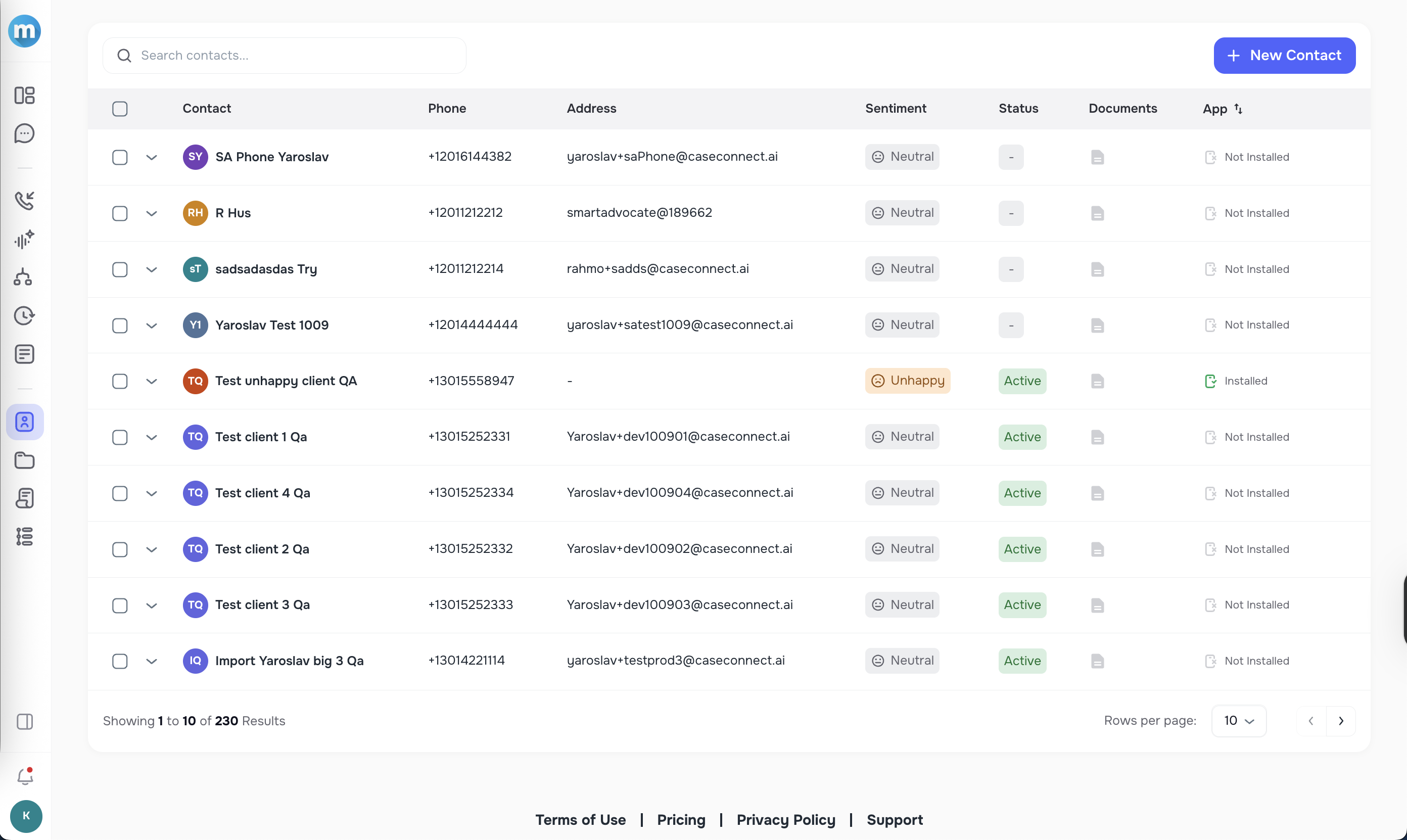Open the Dashboard panel from the sidebar

pos(25,96)
